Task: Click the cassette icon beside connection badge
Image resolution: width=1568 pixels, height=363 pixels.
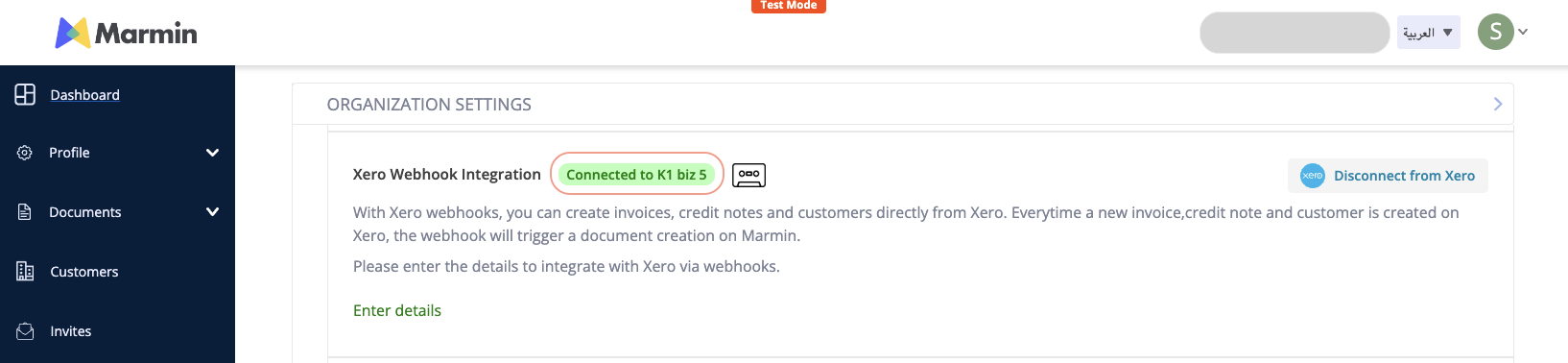Action: [748, 175]
